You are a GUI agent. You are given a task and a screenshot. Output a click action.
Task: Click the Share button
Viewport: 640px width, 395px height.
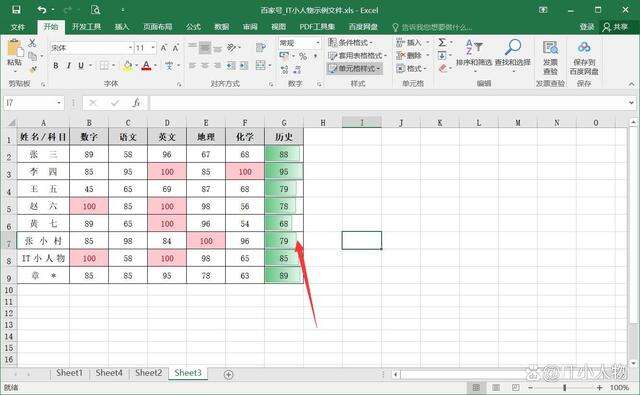[x=616, y=27]
